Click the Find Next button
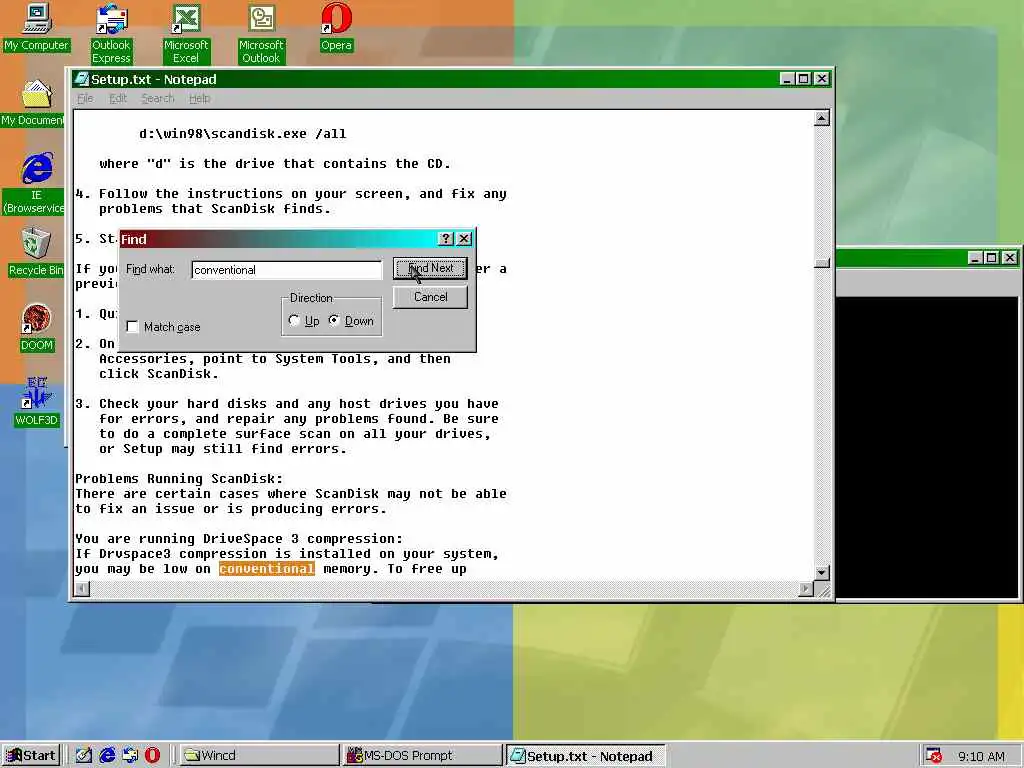Screen dimensions: 1024x768 pos(430,268)
